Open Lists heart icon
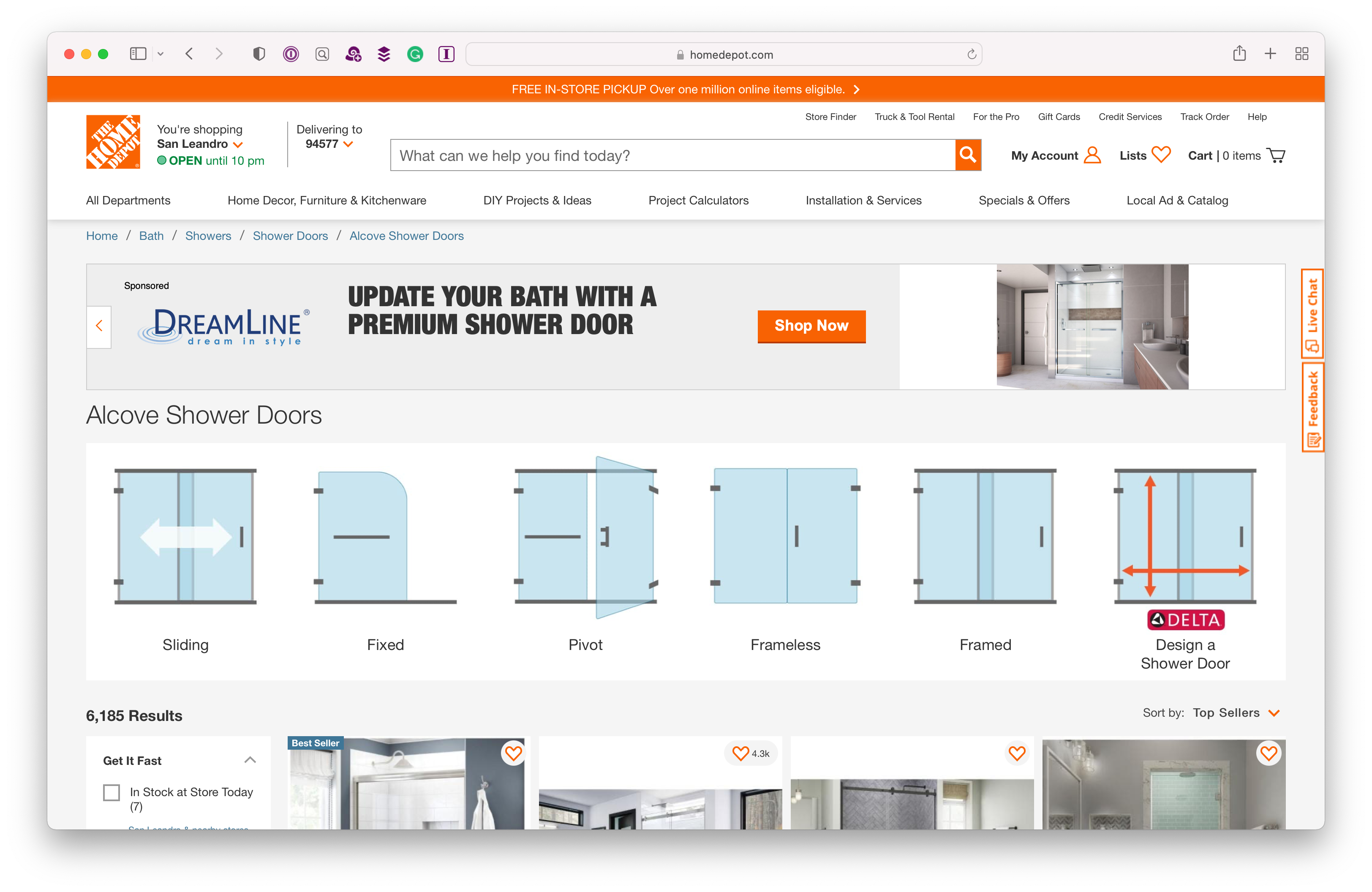This screenshot has height=892, width=1372. coord(1161,155)
